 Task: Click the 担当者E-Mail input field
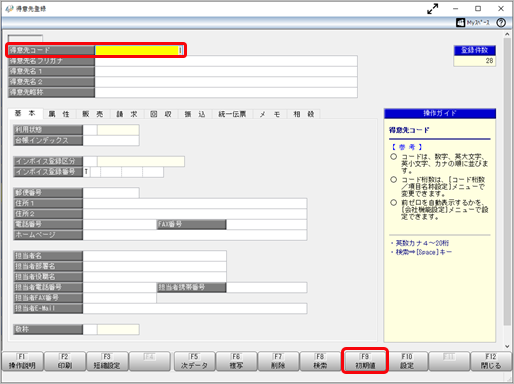[195, 308]
